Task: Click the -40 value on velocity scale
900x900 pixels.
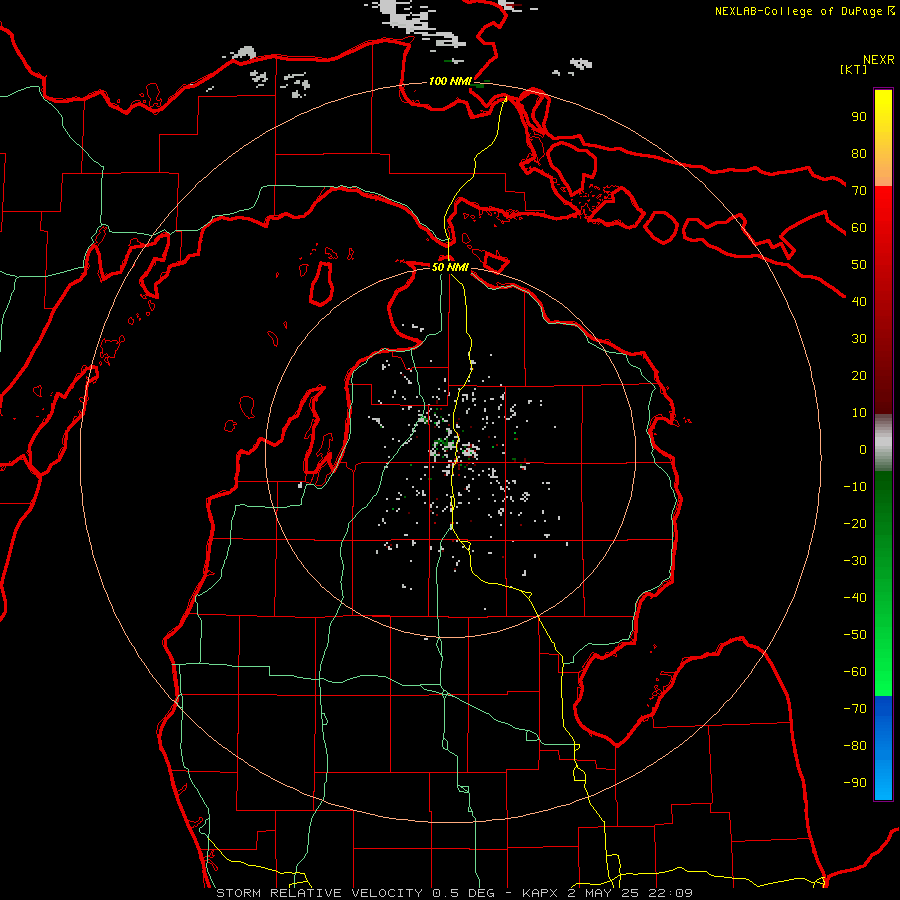Action: (x=855, y=598)
